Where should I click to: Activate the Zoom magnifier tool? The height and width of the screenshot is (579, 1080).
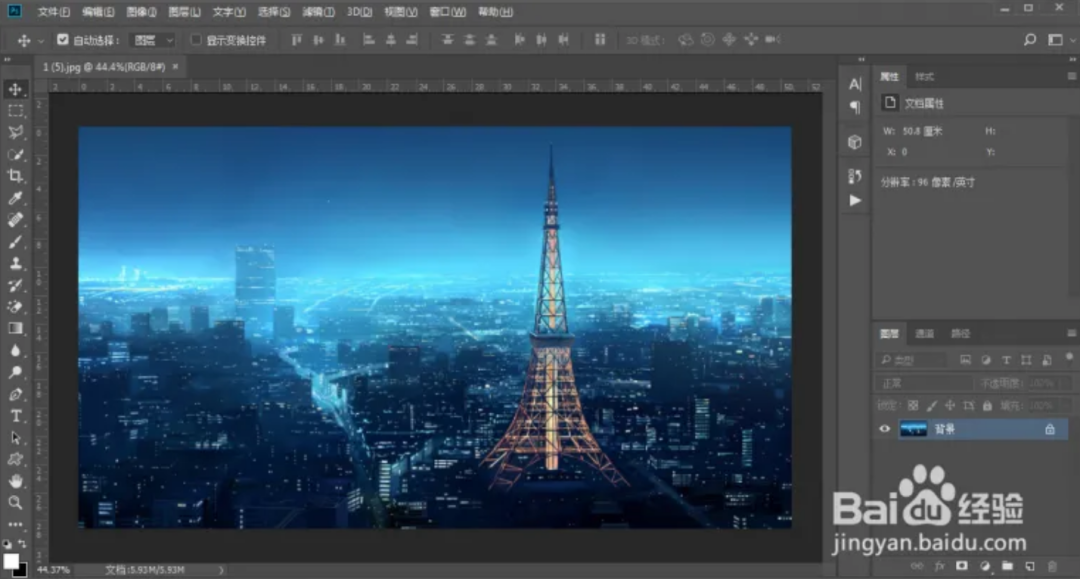(16, 502)
